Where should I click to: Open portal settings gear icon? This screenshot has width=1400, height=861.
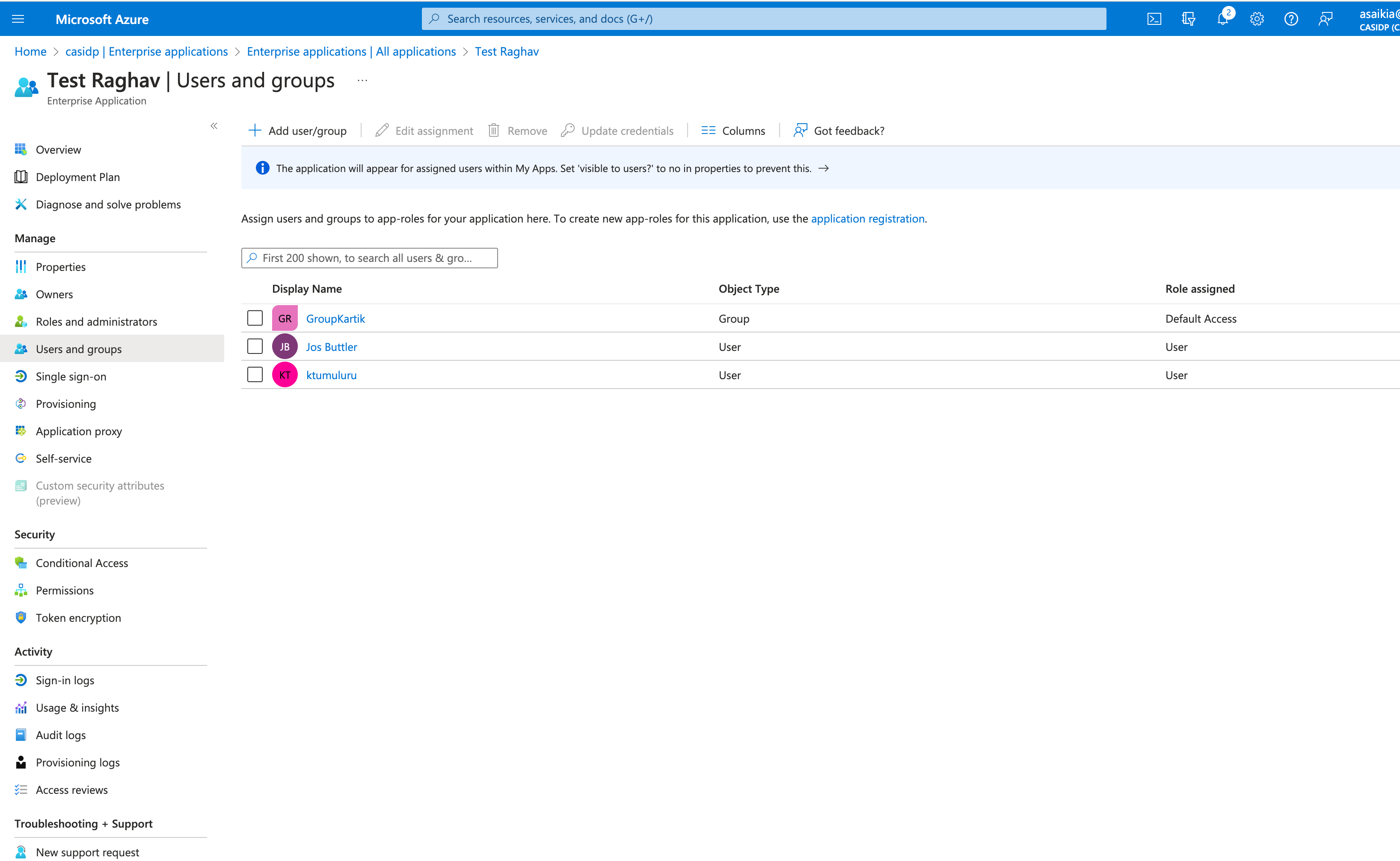[1257, 19]
